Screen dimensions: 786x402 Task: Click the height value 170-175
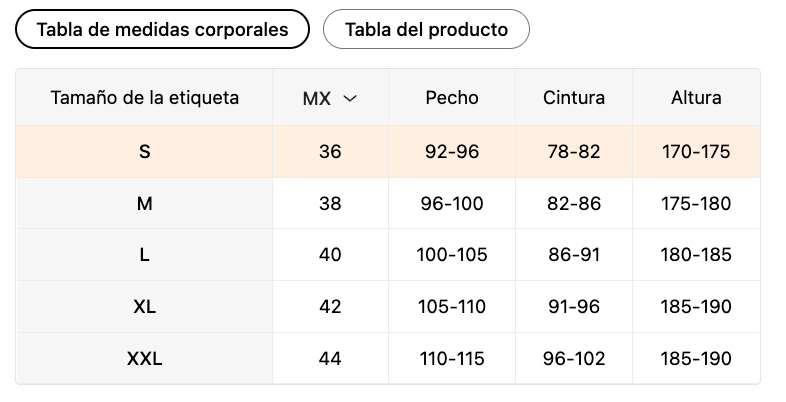[696, 152]
